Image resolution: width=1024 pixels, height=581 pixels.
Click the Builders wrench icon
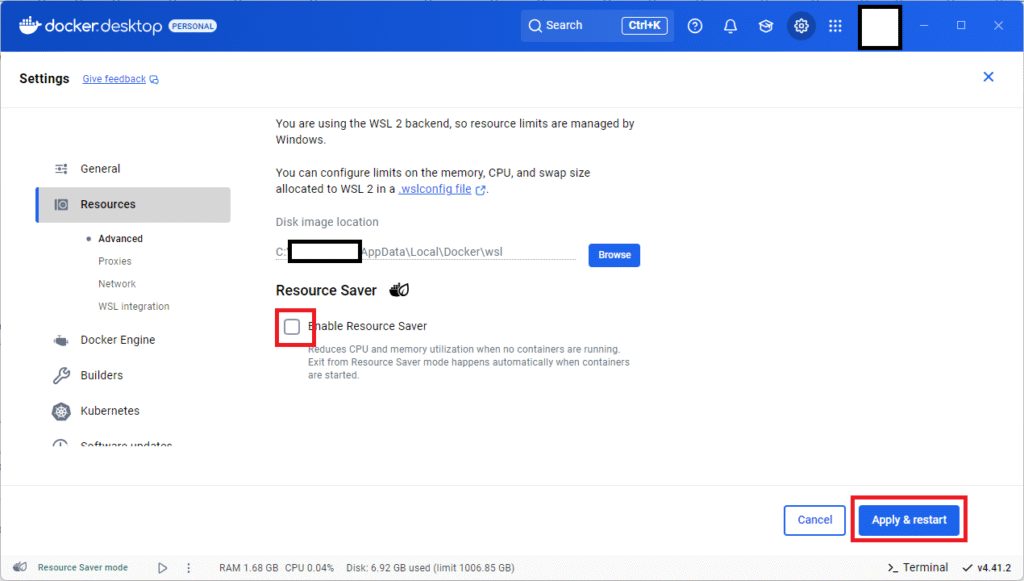61,375
